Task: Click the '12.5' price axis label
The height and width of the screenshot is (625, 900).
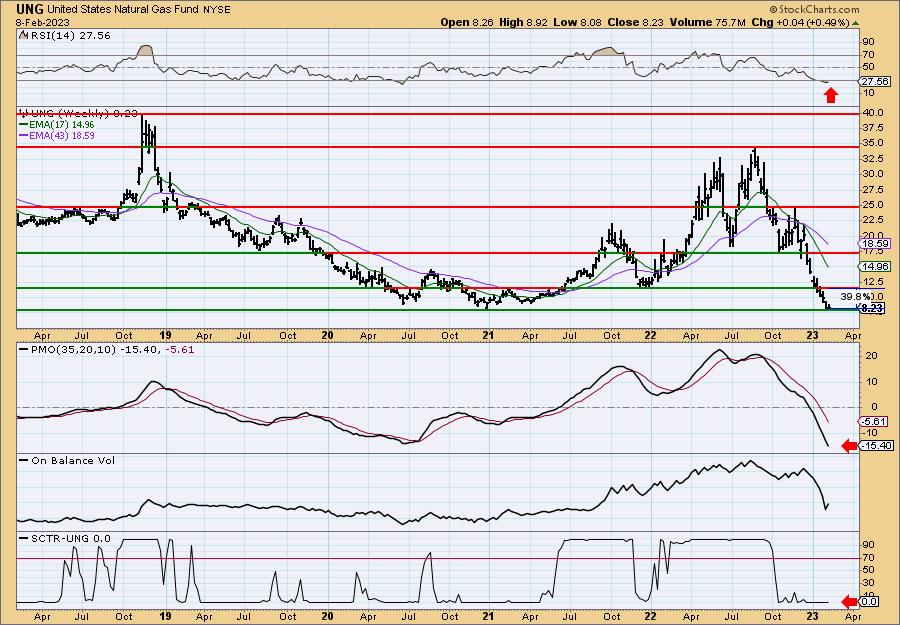Action: [873, 282]
